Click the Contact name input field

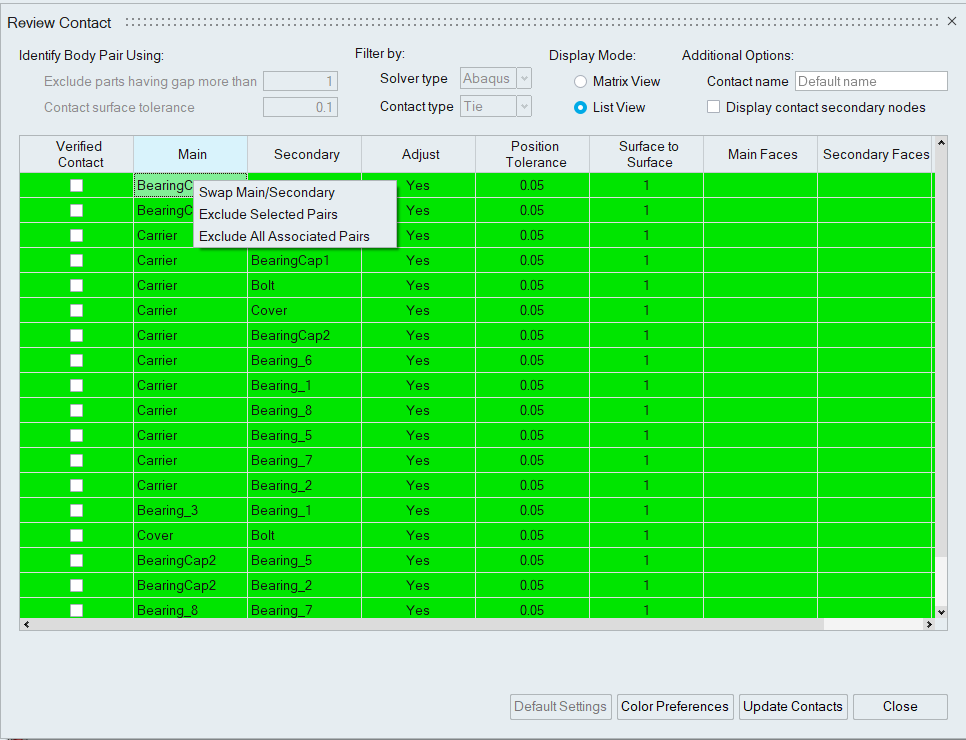pyautogui.click(x=870, y=82)
